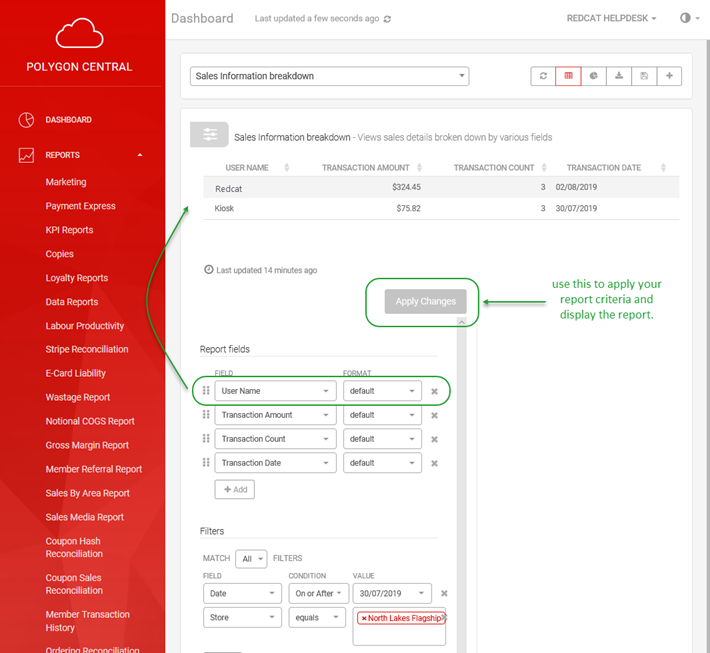Open Loyalty Reports
The height and width of the screenshot is (653, 710).
(x=77, y=278)
